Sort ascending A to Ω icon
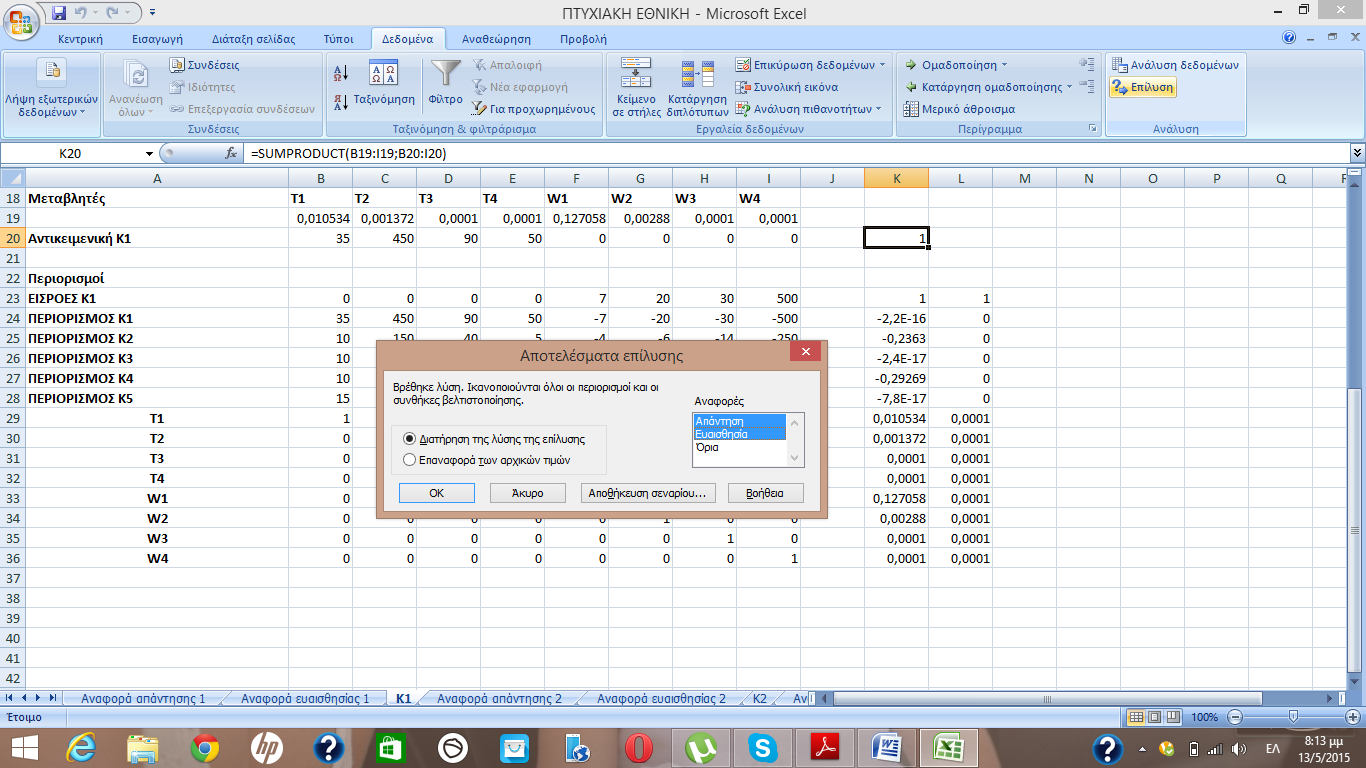1366x768 pixels. pyautogui.click(x=340, y=72)
